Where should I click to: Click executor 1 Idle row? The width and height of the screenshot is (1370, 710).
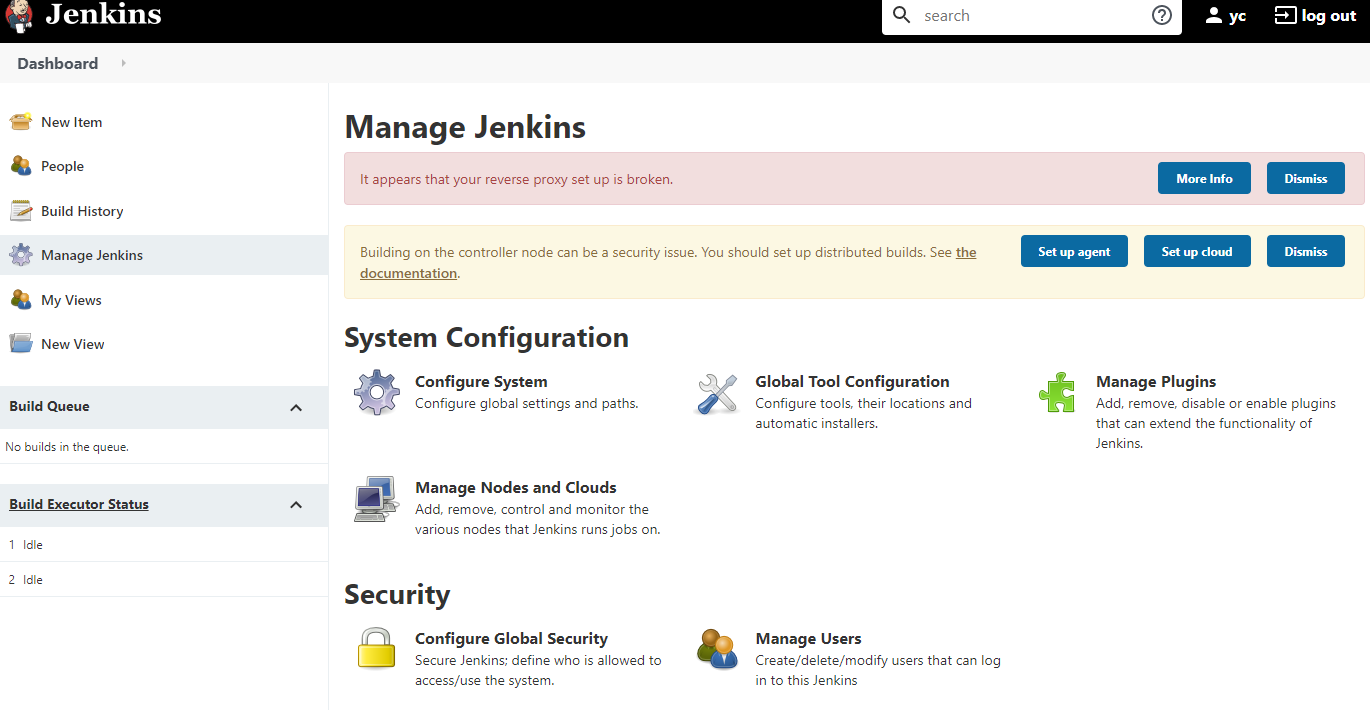click(164, 545)
